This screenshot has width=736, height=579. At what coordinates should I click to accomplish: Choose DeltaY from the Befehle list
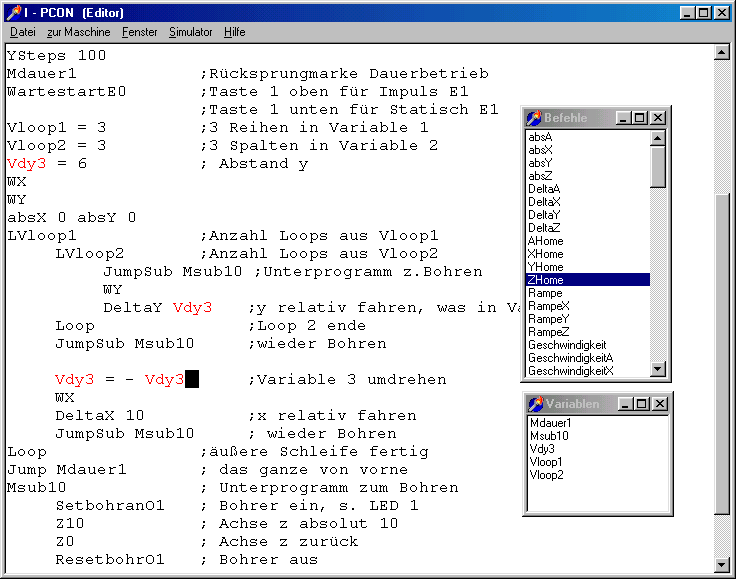[544, 215]
